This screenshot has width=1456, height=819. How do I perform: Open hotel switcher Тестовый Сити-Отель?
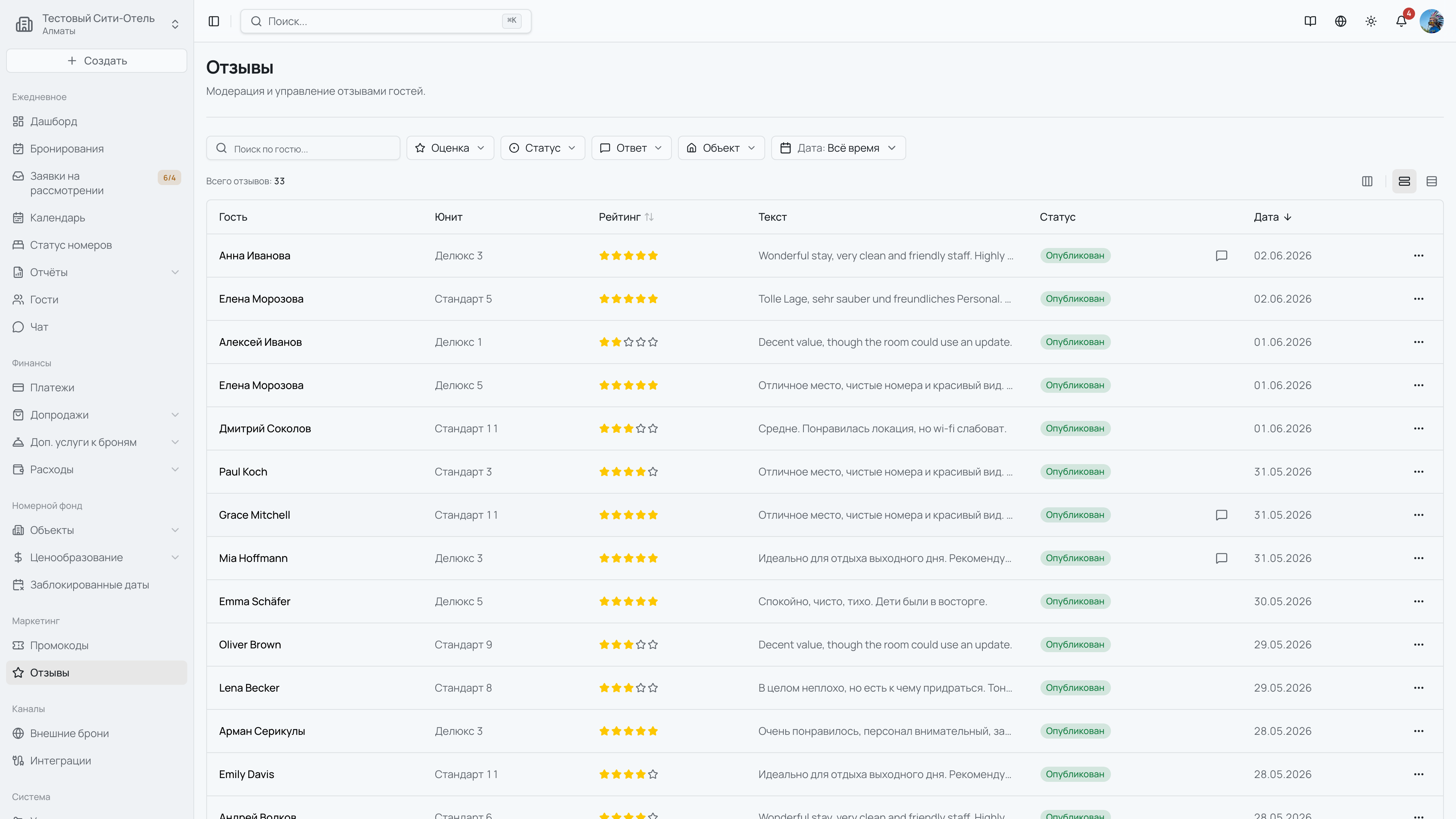click(97, 24)
